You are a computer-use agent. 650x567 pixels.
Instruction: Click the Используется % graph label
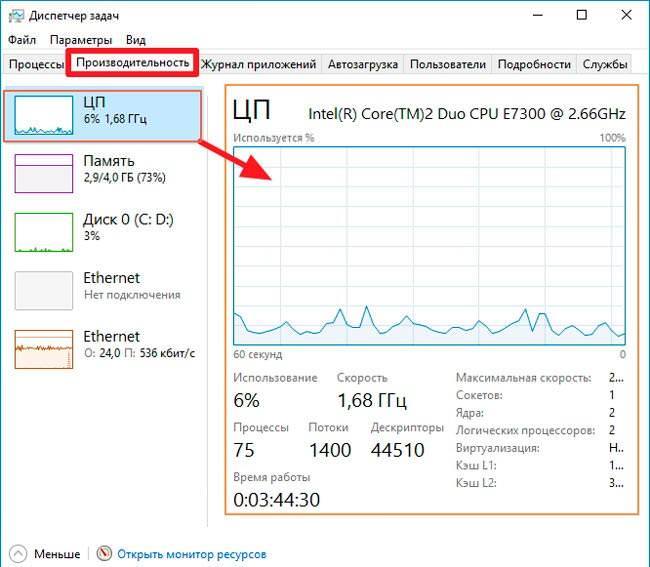pos(274,138)
